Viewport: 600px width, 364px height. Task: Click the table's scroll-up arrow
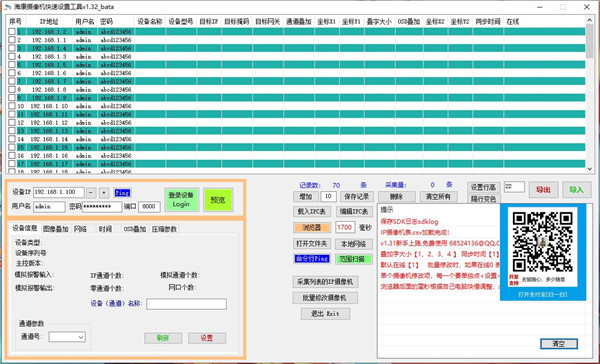pos(590,20)
